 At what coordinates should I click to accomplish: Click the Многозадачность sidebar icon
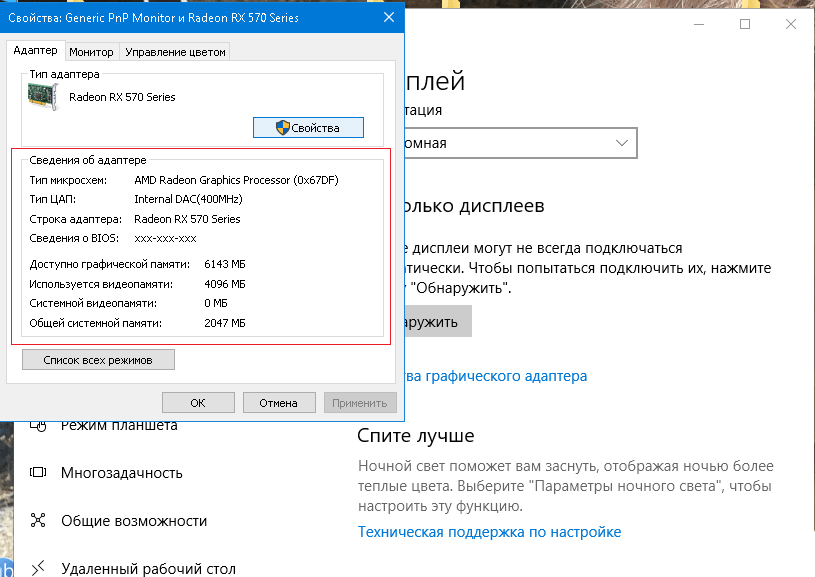tap(38, 472)
